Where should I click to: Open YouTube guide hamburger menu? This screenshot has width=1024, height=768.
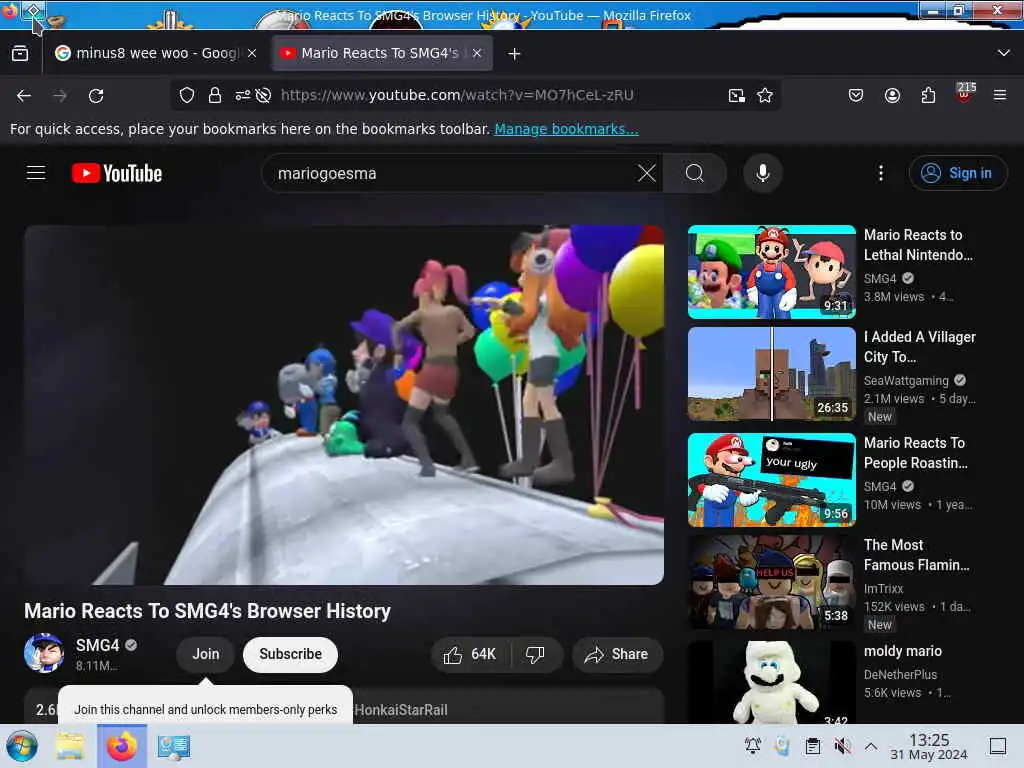point(36,173)
